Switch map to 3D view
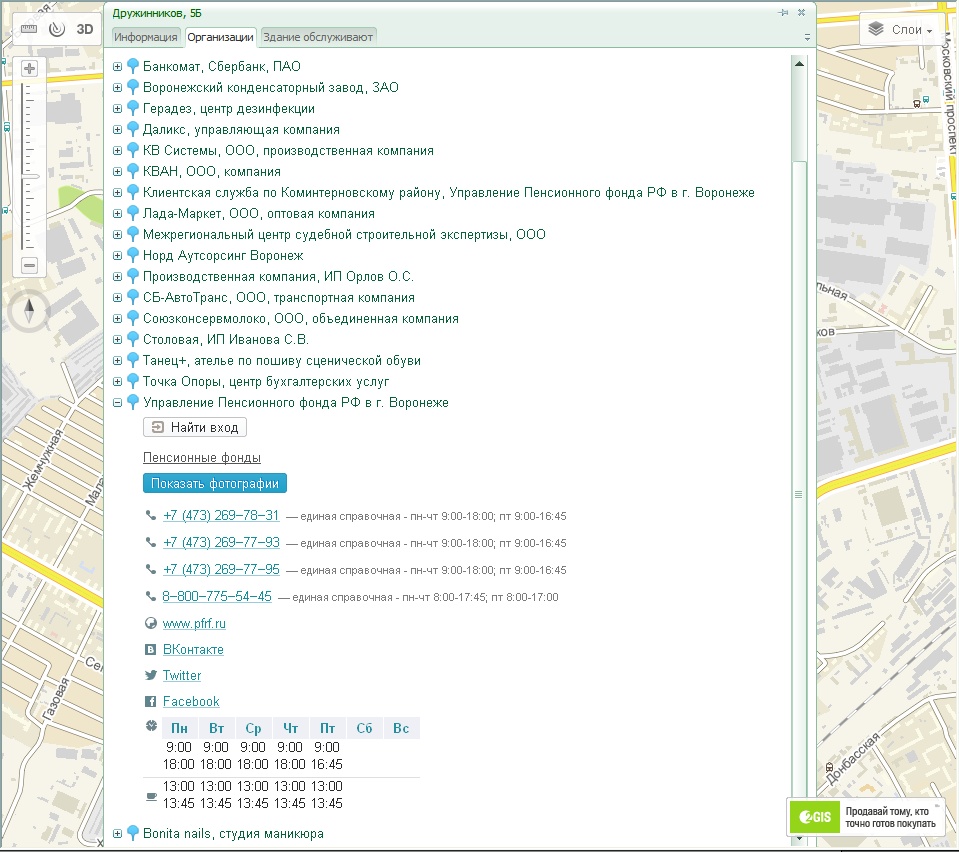Viewport: 959px width, 852px height. point(84,29)
